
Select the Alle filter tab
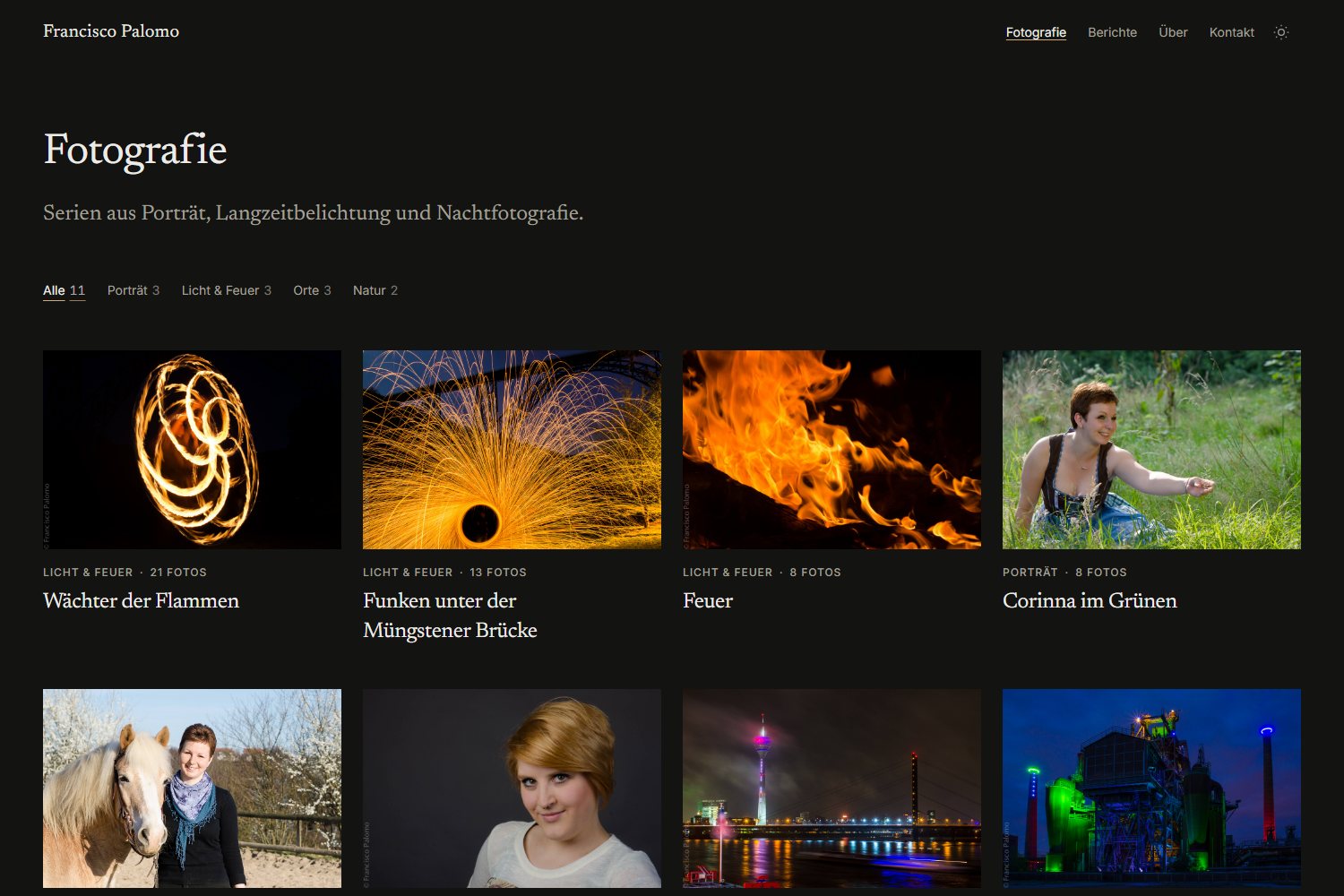click(x=64, y=290)
